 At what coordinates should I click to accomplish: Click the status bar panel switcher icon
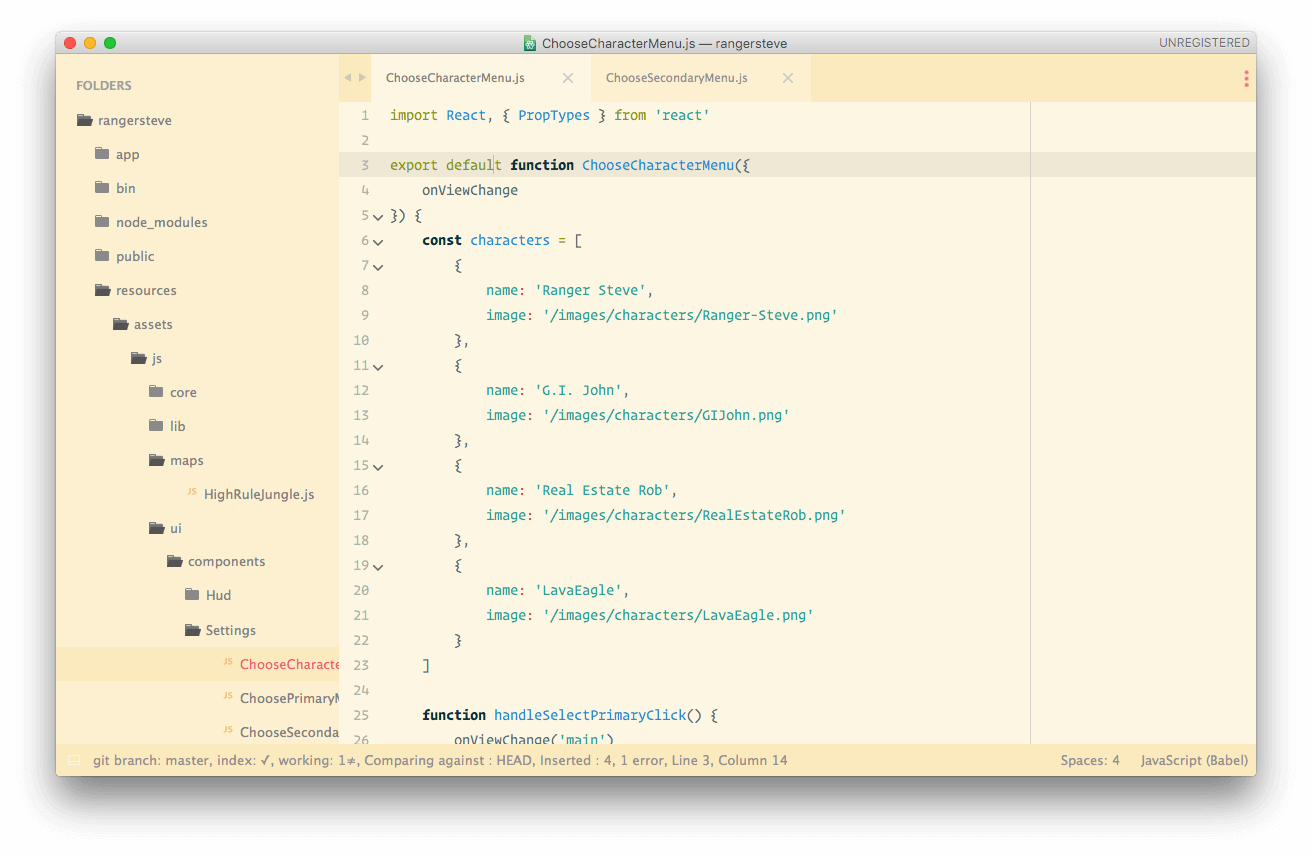(73, 761)
